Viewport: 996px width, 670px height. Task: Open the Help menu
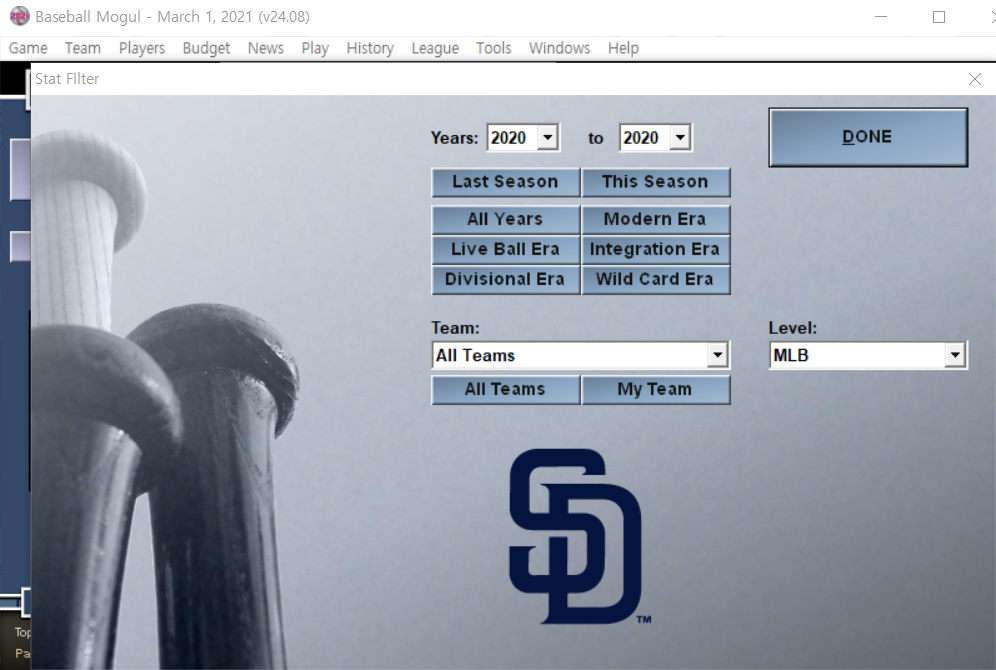pyautogui.click(x=623, y=48)
